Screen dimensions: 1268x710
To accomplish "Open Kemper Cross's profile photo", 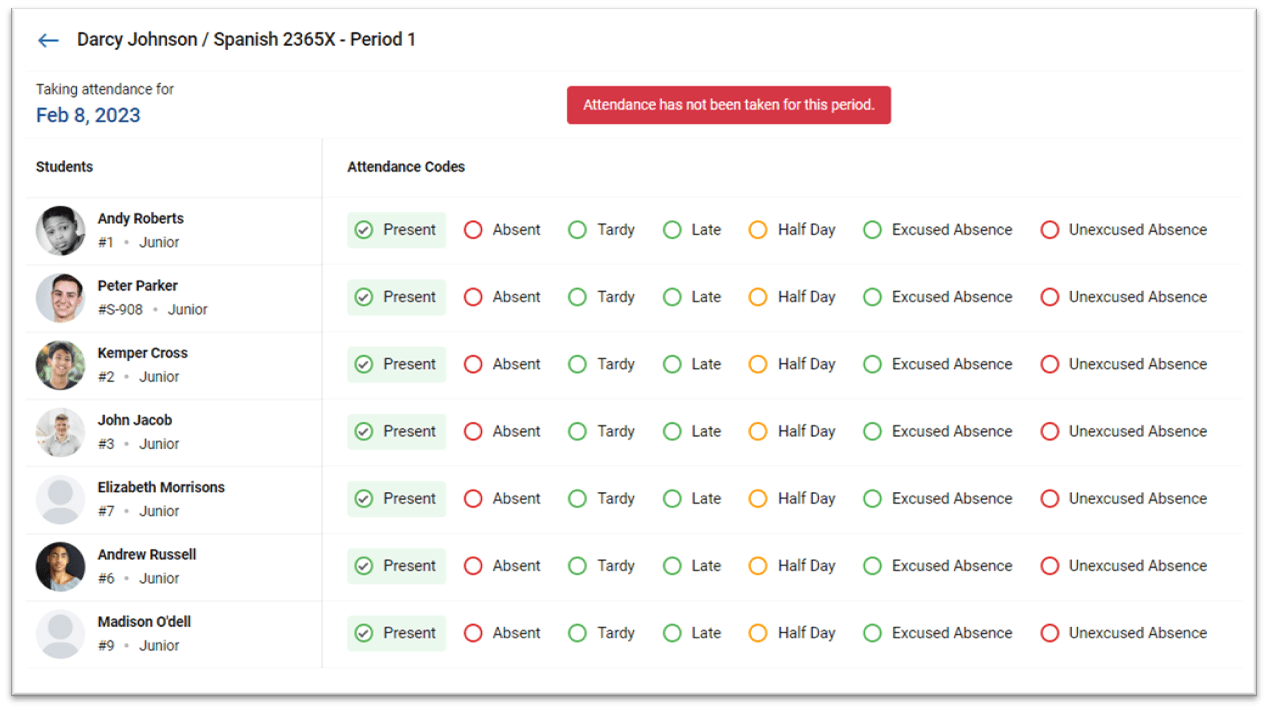I will pos(60,365).
